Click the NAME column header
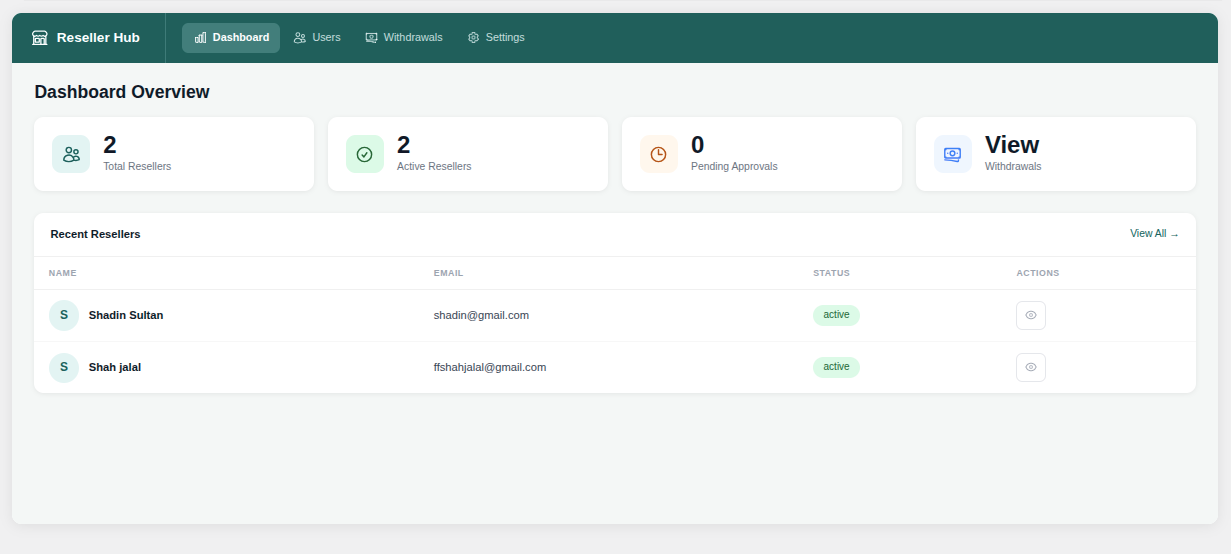The width and height of the screenshot is (1231, 554). (x=63, y=273)
